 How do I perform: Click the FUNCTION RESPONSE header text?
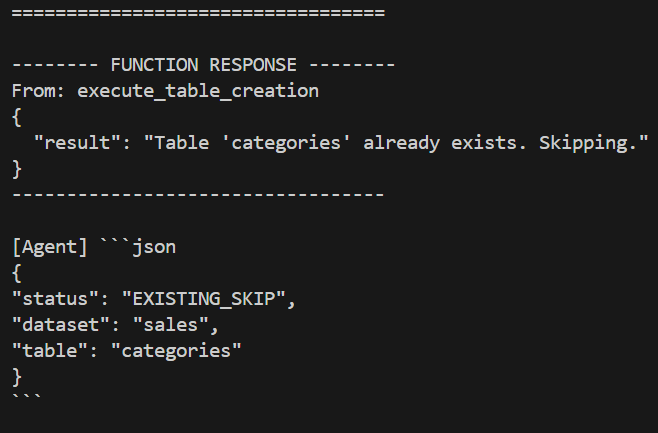[203, 65]
